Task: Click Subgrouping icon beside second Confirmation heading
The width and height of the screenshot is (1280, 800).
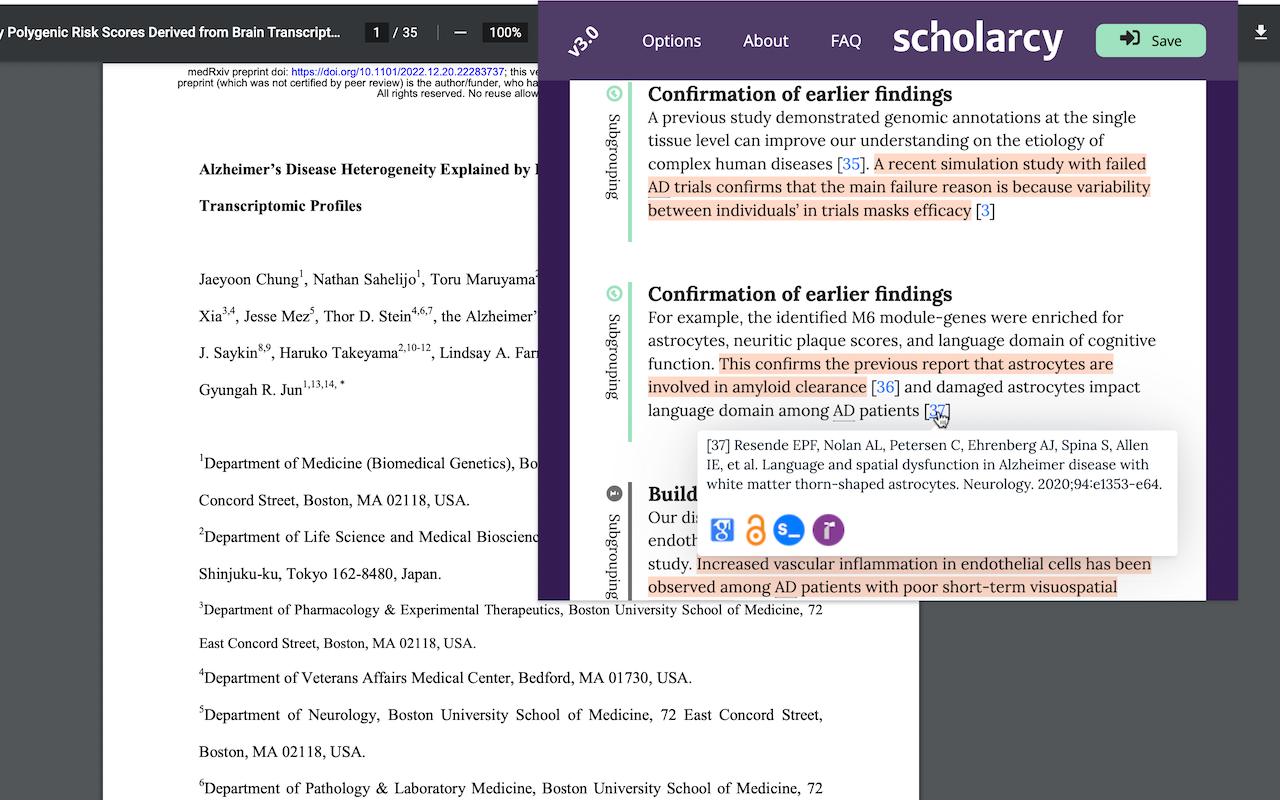Action: point(612,293)
